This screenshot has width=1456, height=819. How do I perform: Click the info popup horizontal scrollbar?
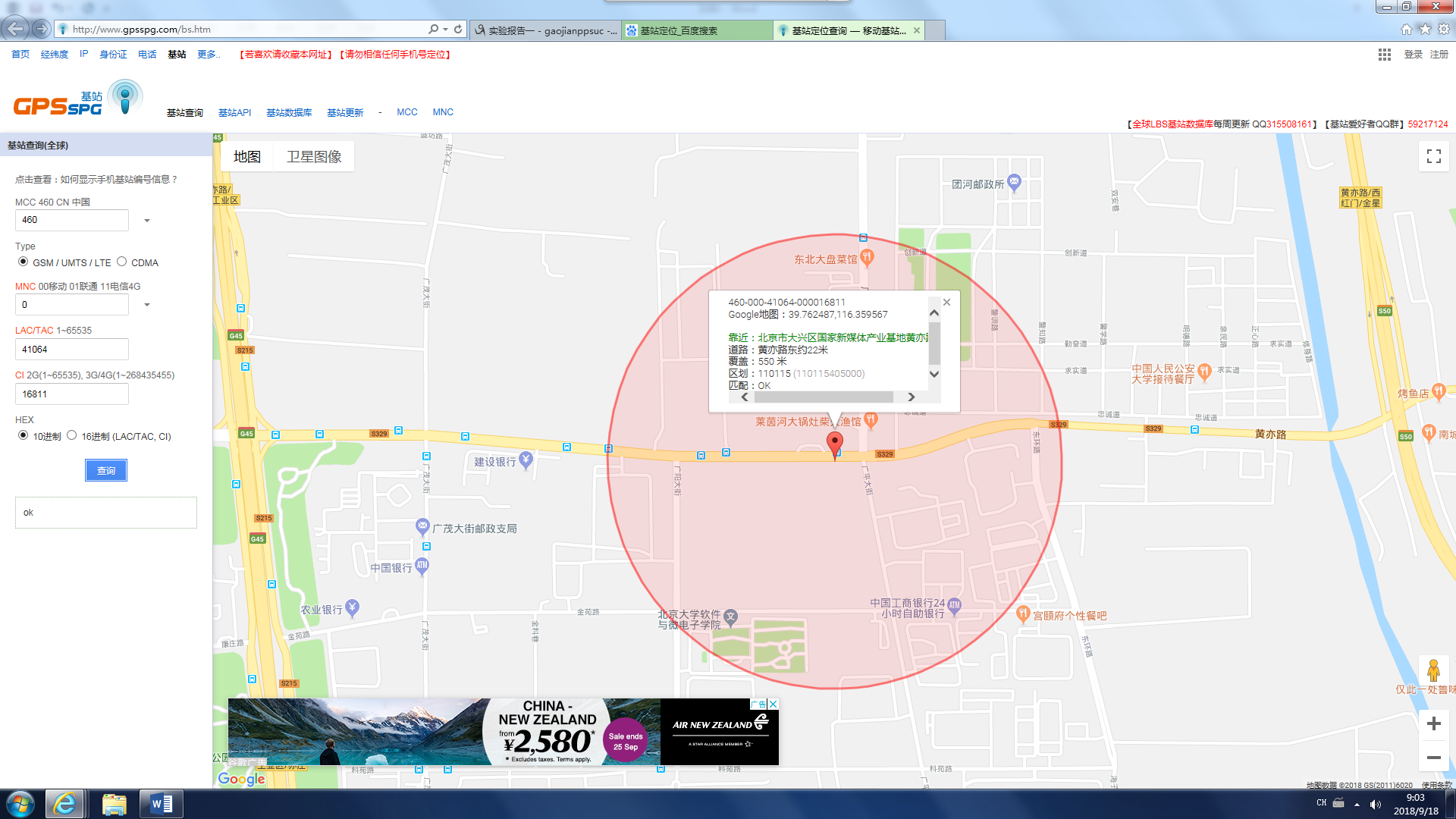(x=823, y=397)
